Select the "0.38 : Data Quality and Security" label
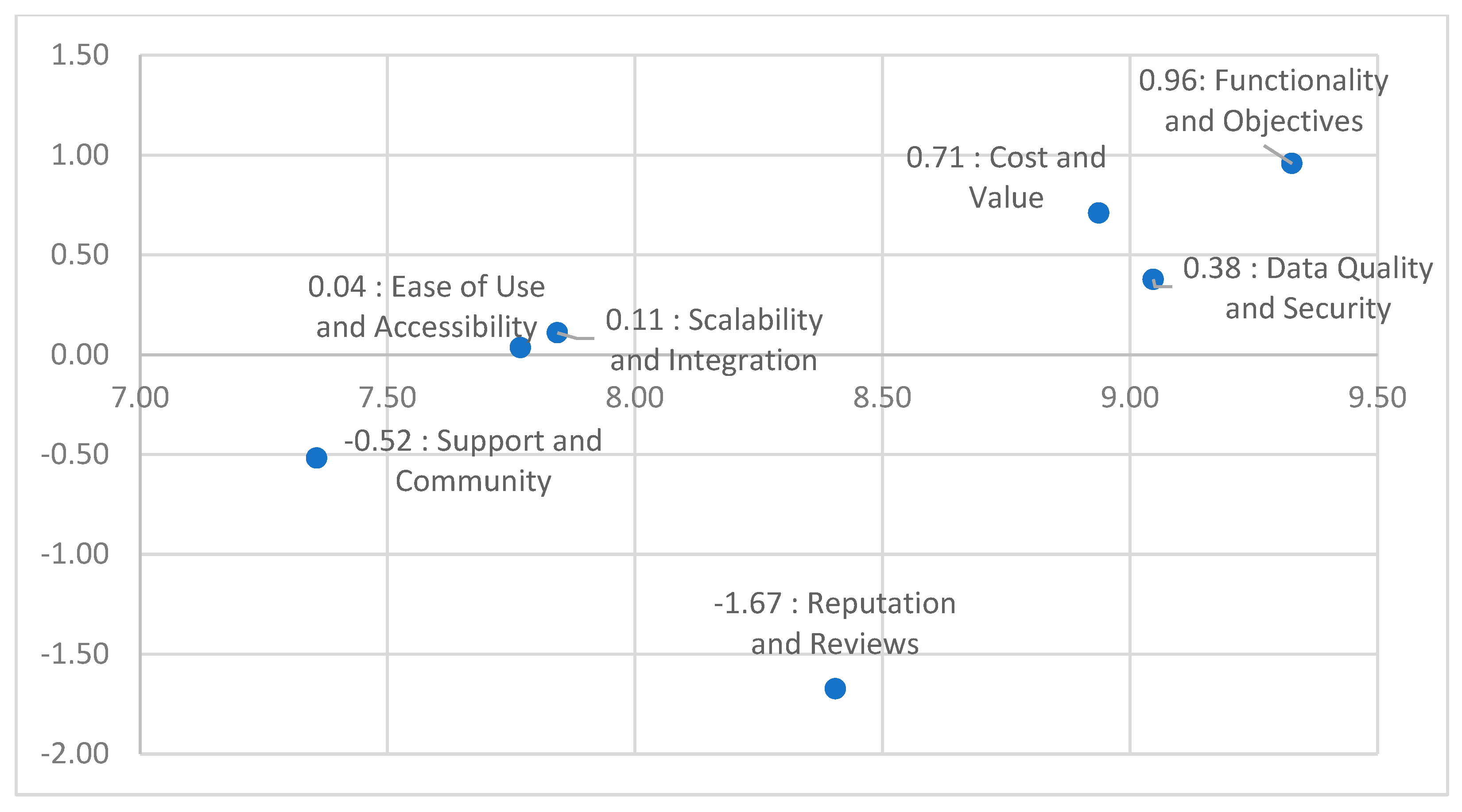Viewport: 1462px width, 812px height. [x=1307, y=288]
